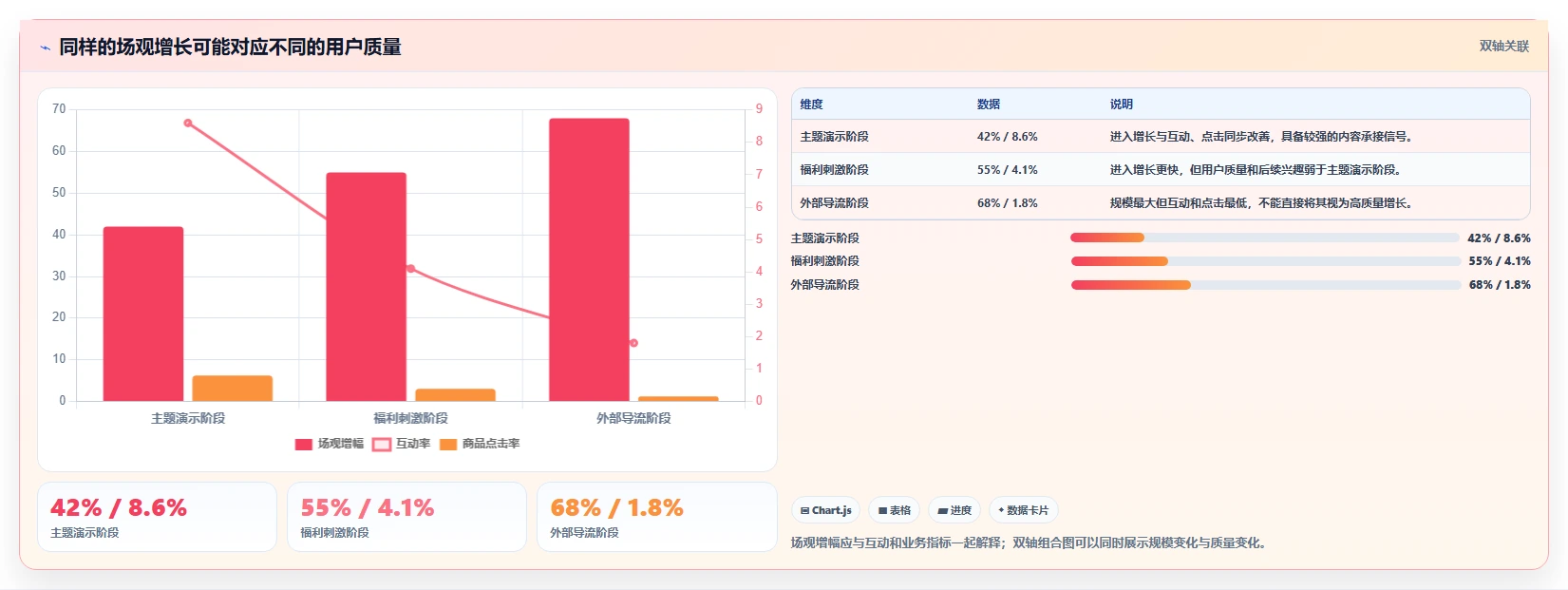Click progress value 68% / 1.8%
This screenshot has height=590, width=1568.
pyautogui.click(x=1500, y=285)
